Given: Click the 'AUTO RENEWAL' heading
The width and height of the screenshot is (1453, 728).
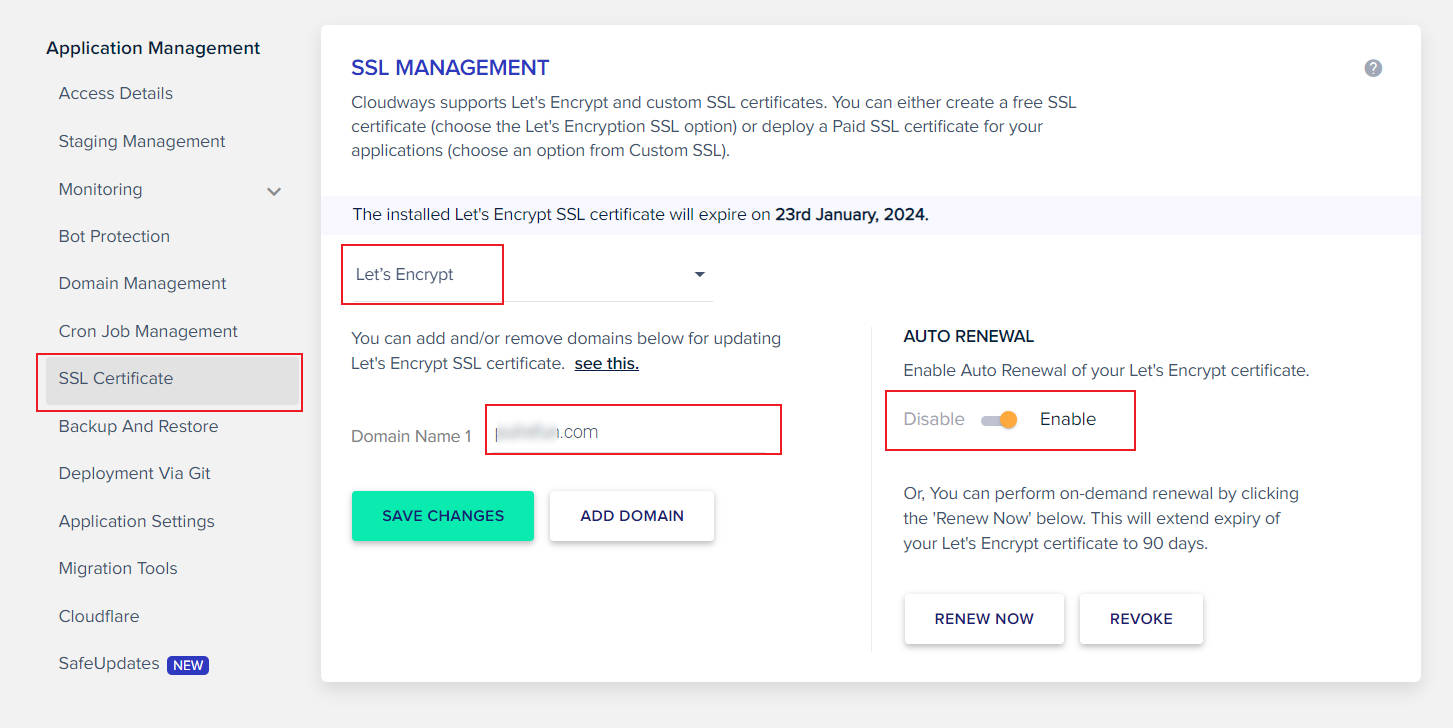Looking at the screenshot, I should [x=969, y=336].
